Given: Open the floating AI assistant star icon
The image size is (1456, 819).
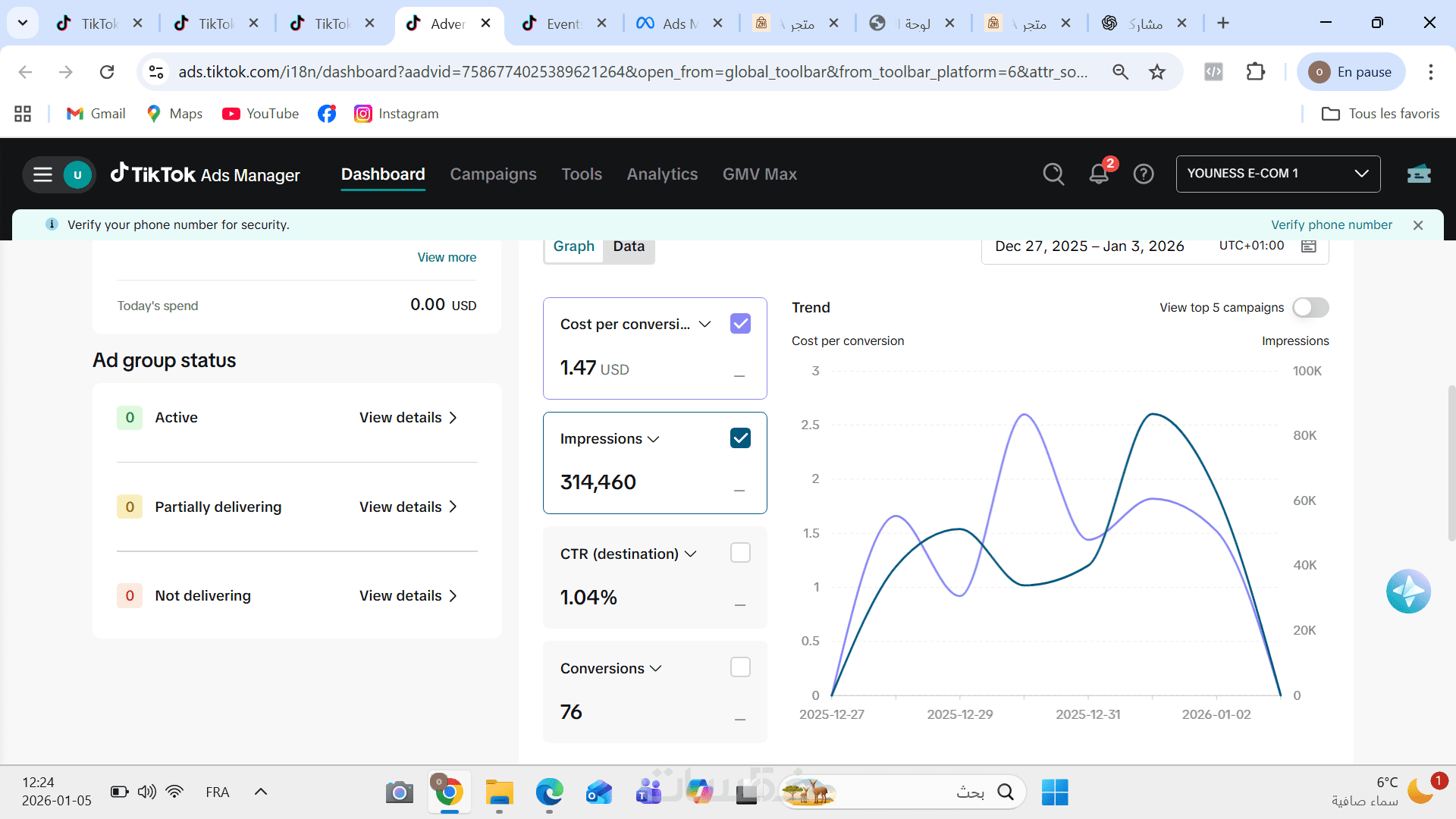Looking at the screenshot, I should [x=1408, y=591].
